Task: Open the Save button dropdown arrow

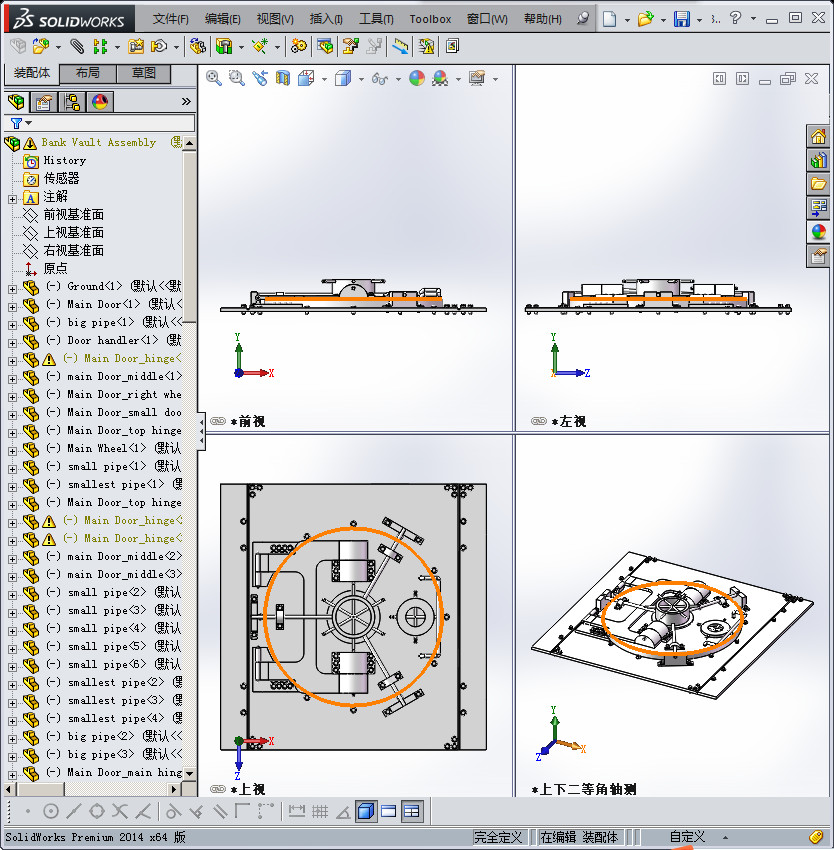Action: pyautogui.click(x=699, y=20)
